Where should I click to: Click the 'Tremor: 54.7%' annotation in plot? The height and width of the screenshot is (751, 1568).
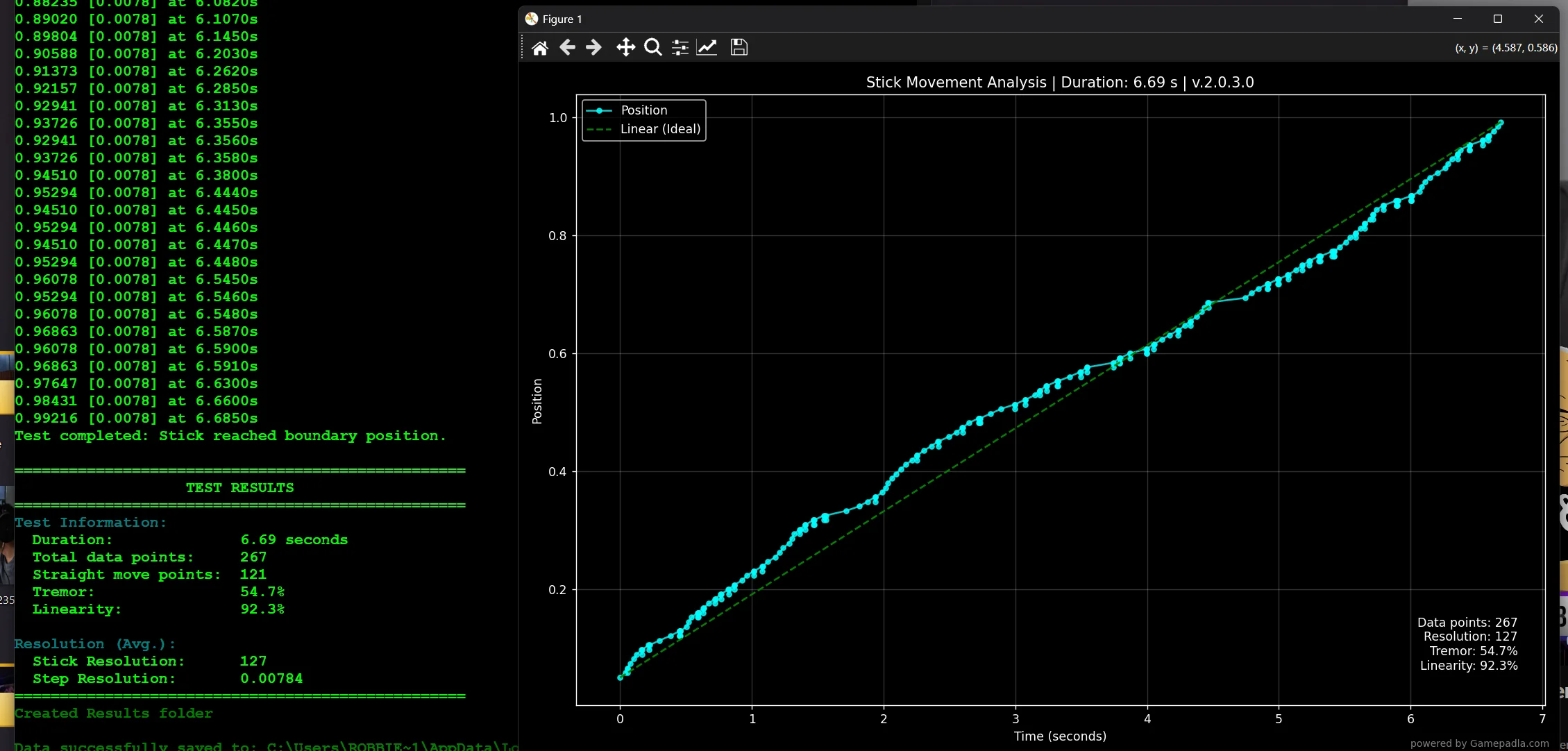(1474, 650)
